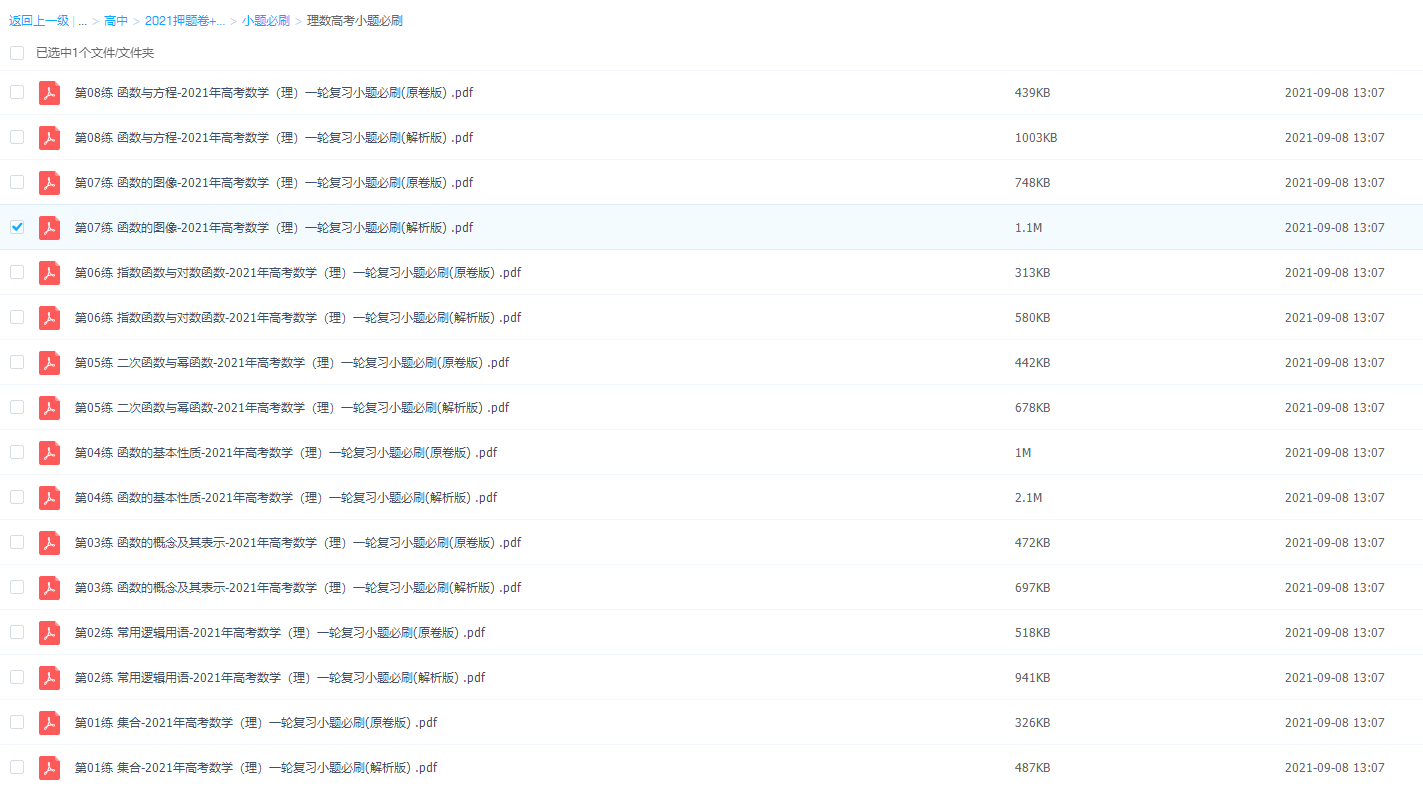Go to 高中 folder in breadcrumb
The height and width of the screenshot is (786, 1423).
pos(116,21)
